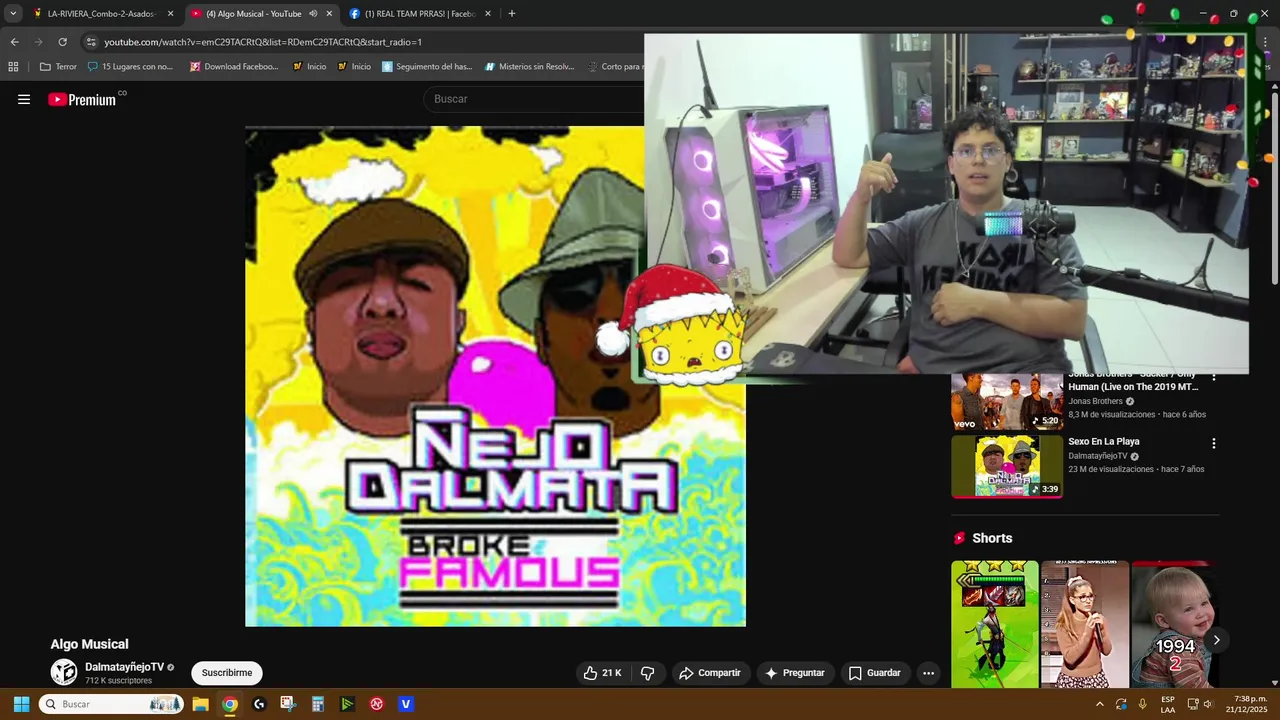
Task: Click the Shorts section logo icon
Action: click(x=960, y=538)
